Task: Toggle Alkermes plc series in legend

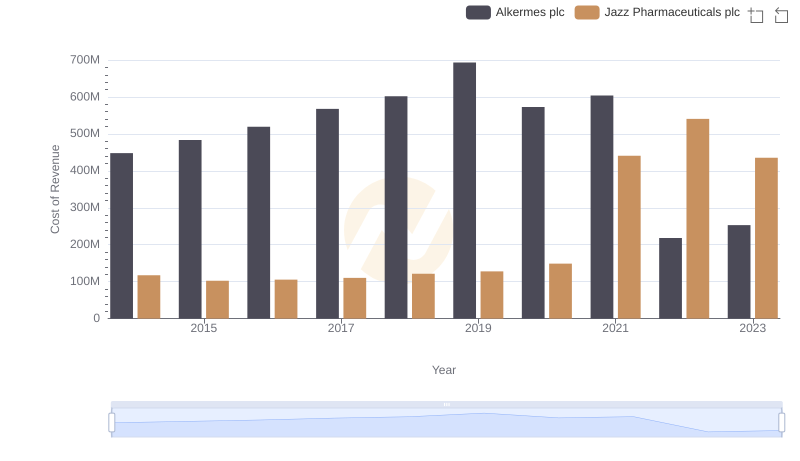Action: click(x=515, y=12)
